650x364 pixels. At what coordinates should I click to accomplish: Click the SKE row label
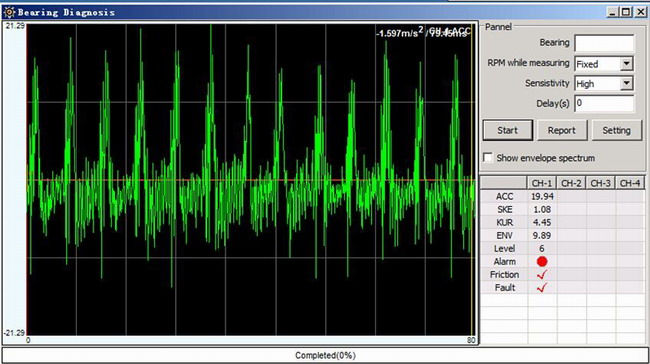[x=504, y=209]
